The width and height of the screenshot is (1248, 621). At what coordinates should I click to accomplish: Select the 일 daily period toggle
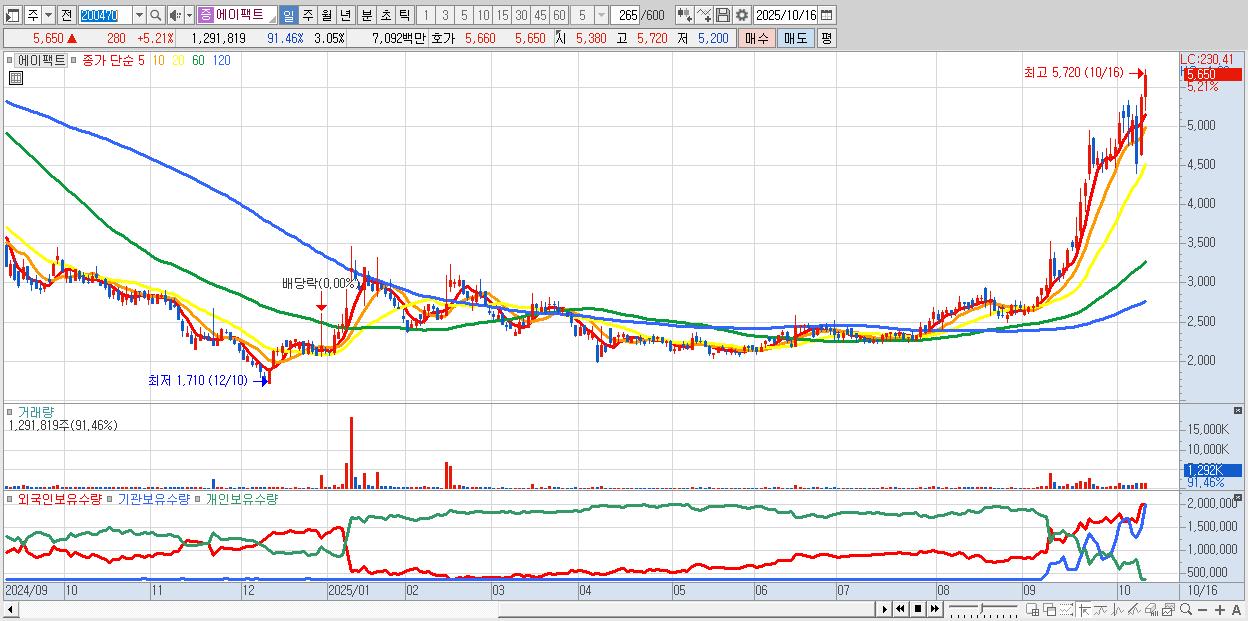288,15
